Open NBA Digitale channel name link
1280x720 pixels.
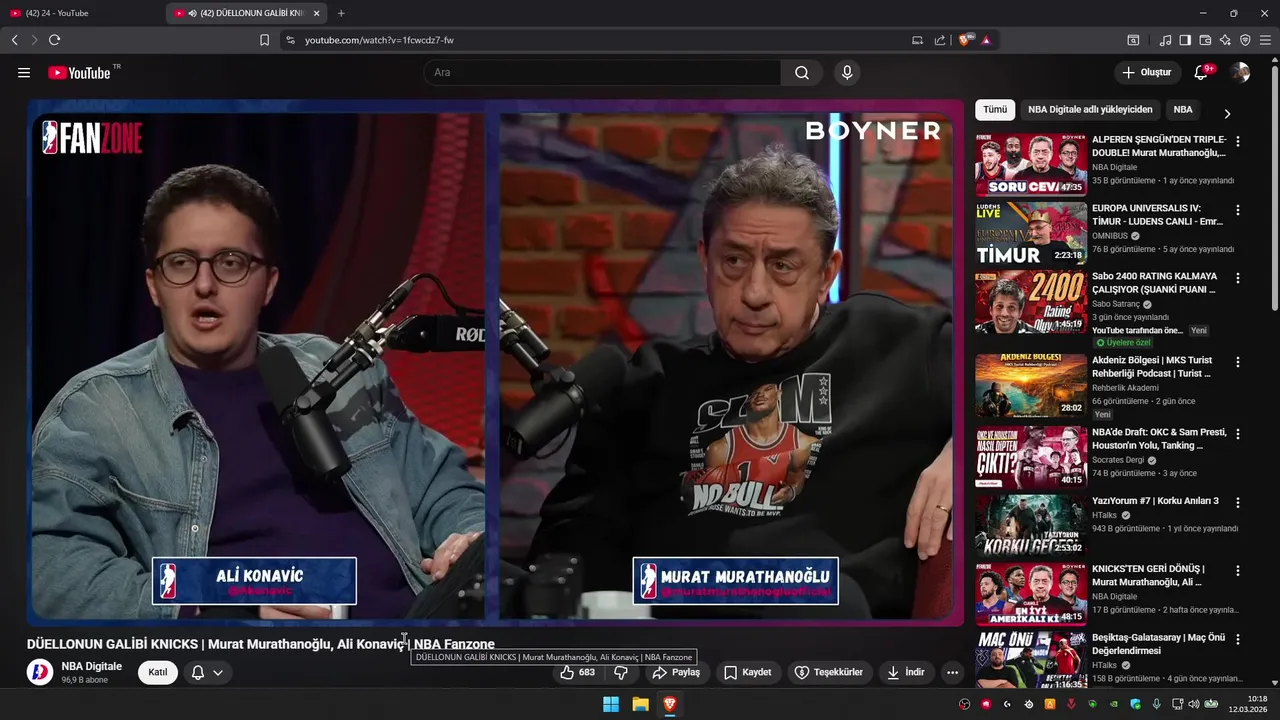91,666
